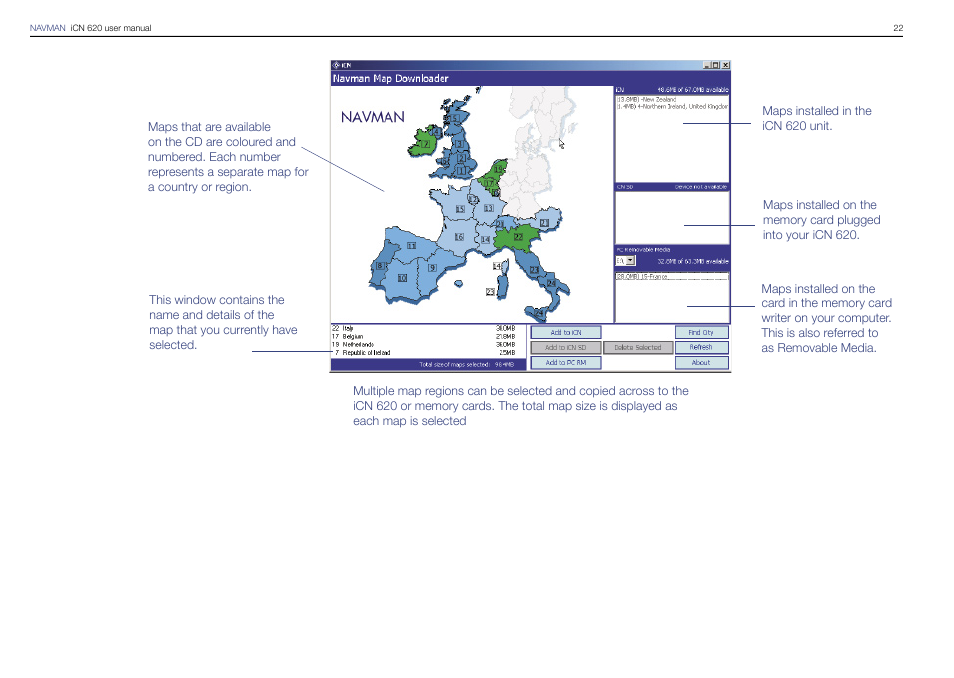Click green map region numbered 22 (Italy)
This screenshot has width=954, height=678.
518,237
